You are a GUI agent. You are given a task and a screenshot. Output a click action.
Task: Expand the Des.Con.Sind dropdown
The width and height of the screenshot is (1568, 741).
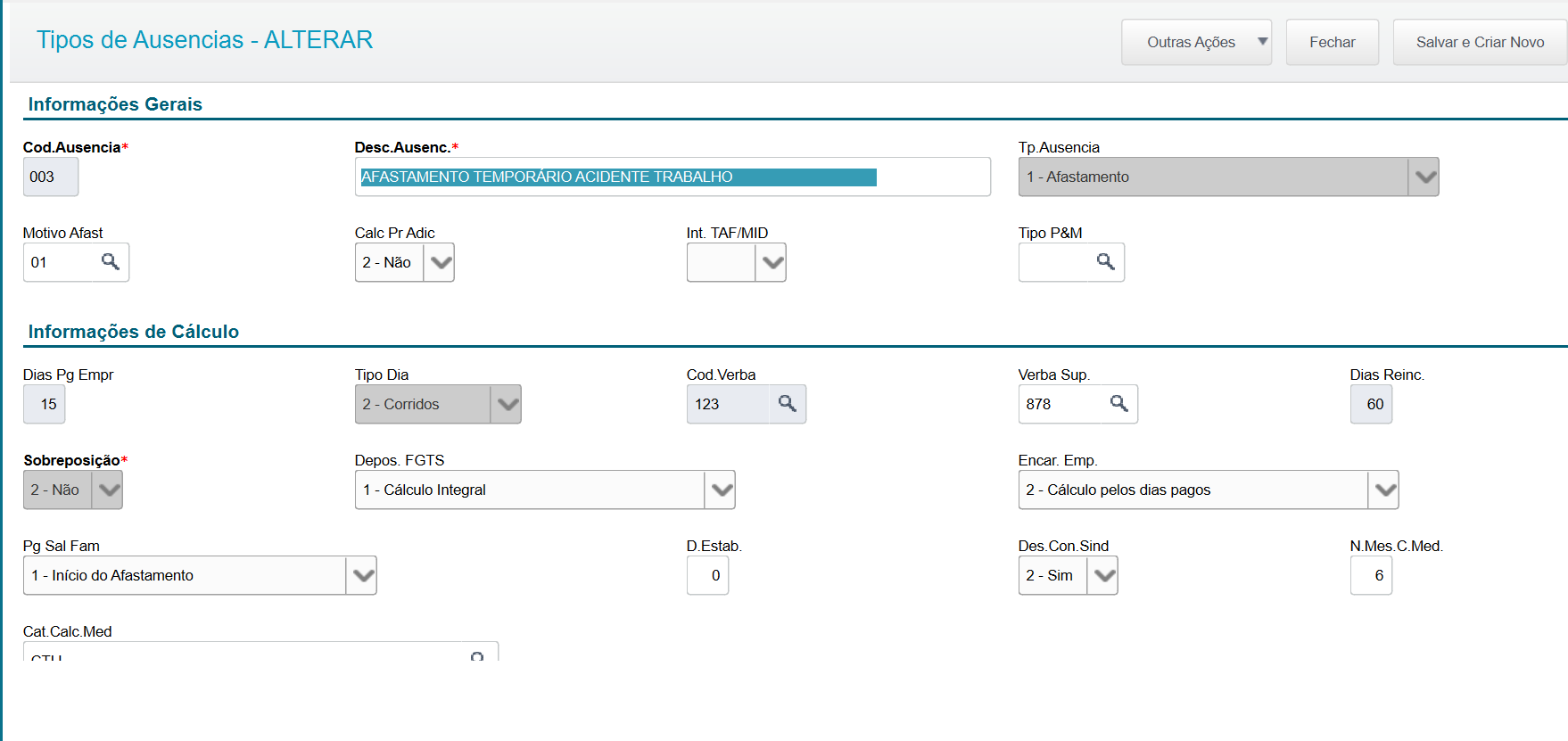click(1103, 576)
